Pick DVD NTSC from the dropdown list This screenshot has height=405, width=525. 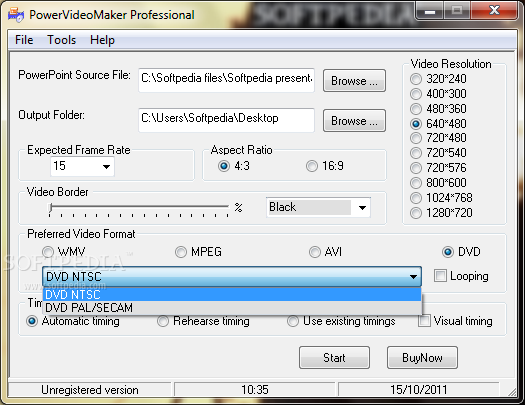[232, 295]
